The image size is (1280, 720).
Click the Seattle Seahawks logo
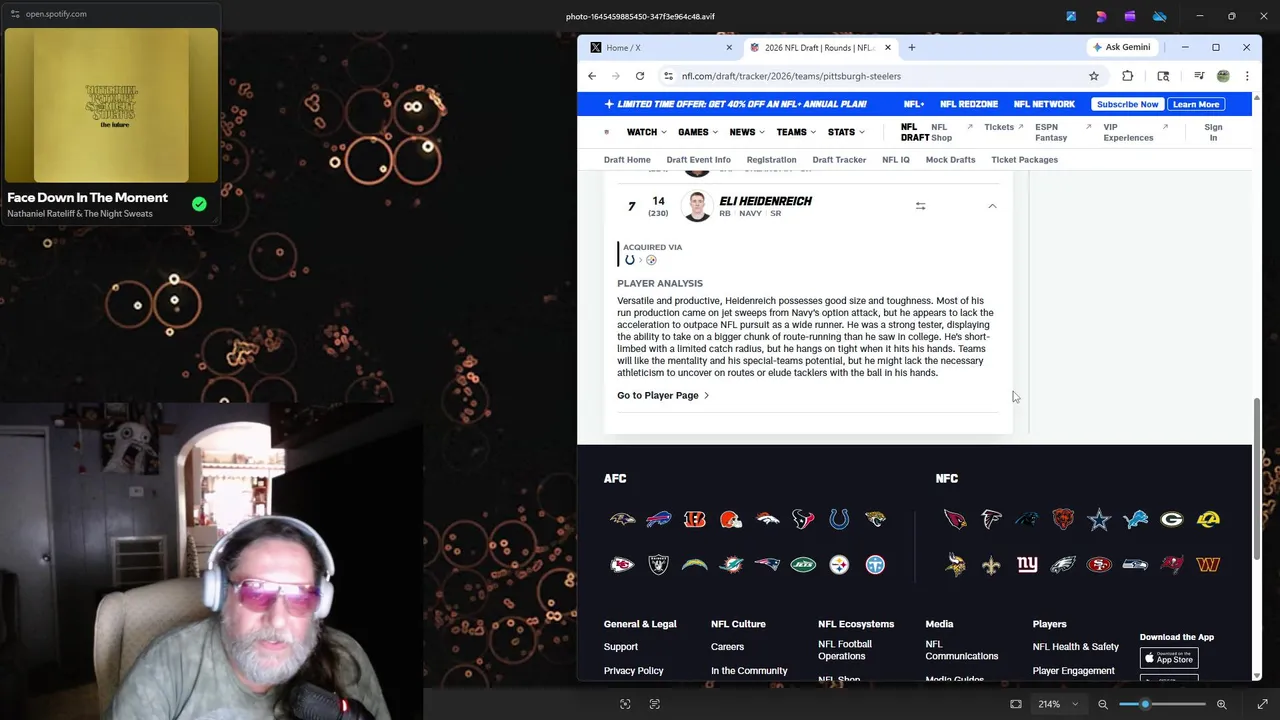click(x=1135, y=565)
